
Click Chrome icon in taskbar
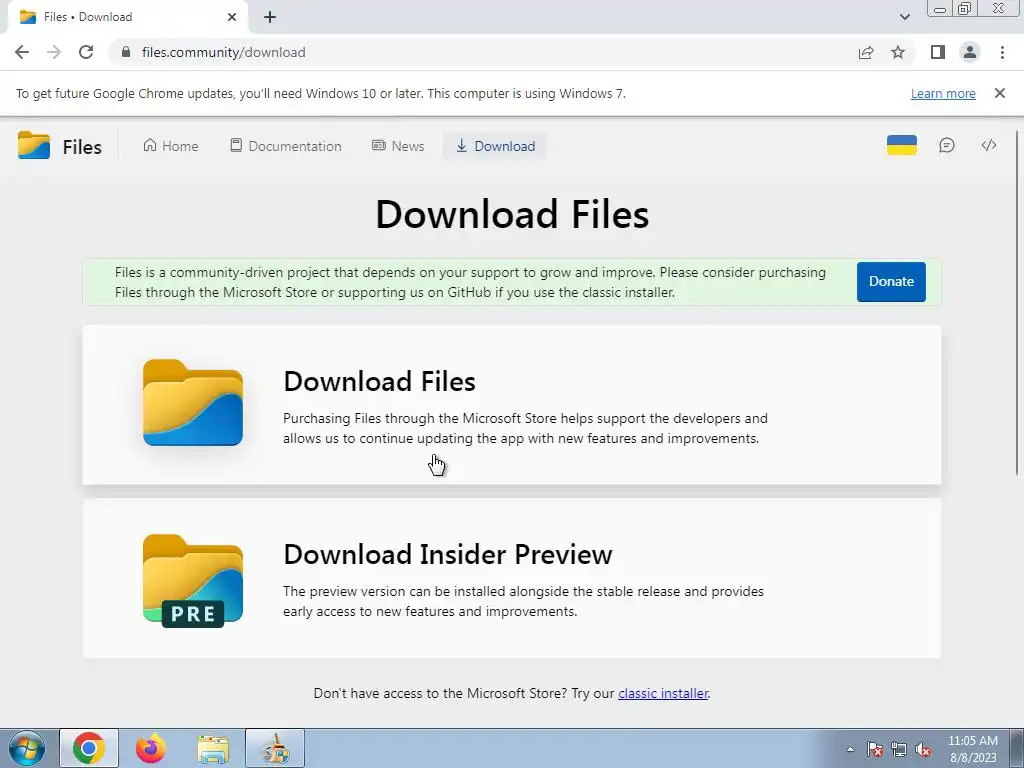coord(89,748)
